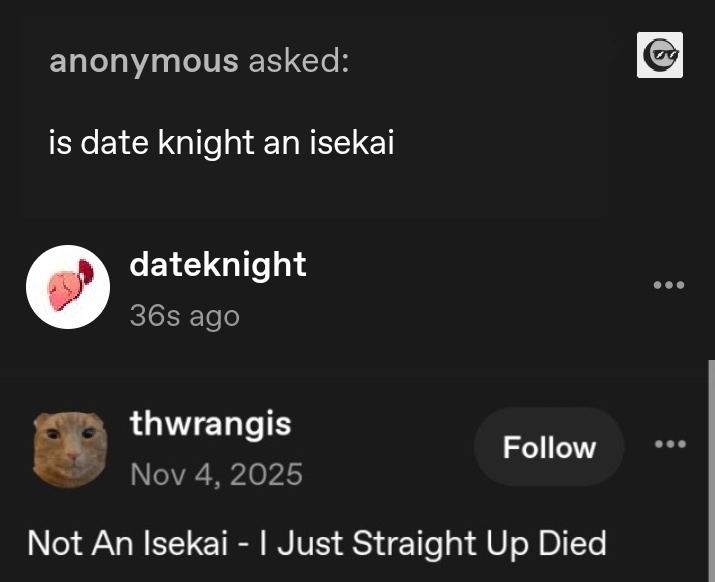The width and height of the screenshot is (715, 582).
Task: Open the 'Nov 4, 2025' timestamp permalink
Action: click(x=216, y=473)
